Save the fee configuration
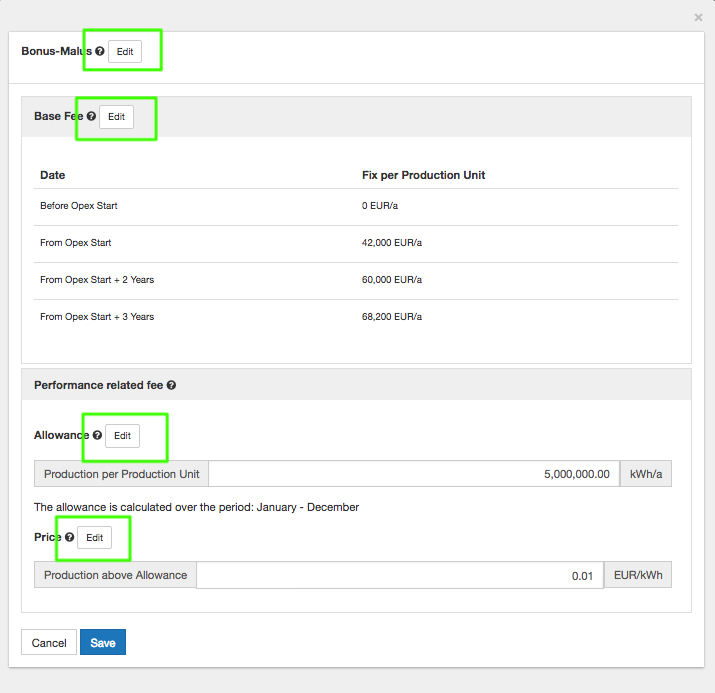Viewport: 715px width, 693px height. pyautogui.click(x=103, y=643)
